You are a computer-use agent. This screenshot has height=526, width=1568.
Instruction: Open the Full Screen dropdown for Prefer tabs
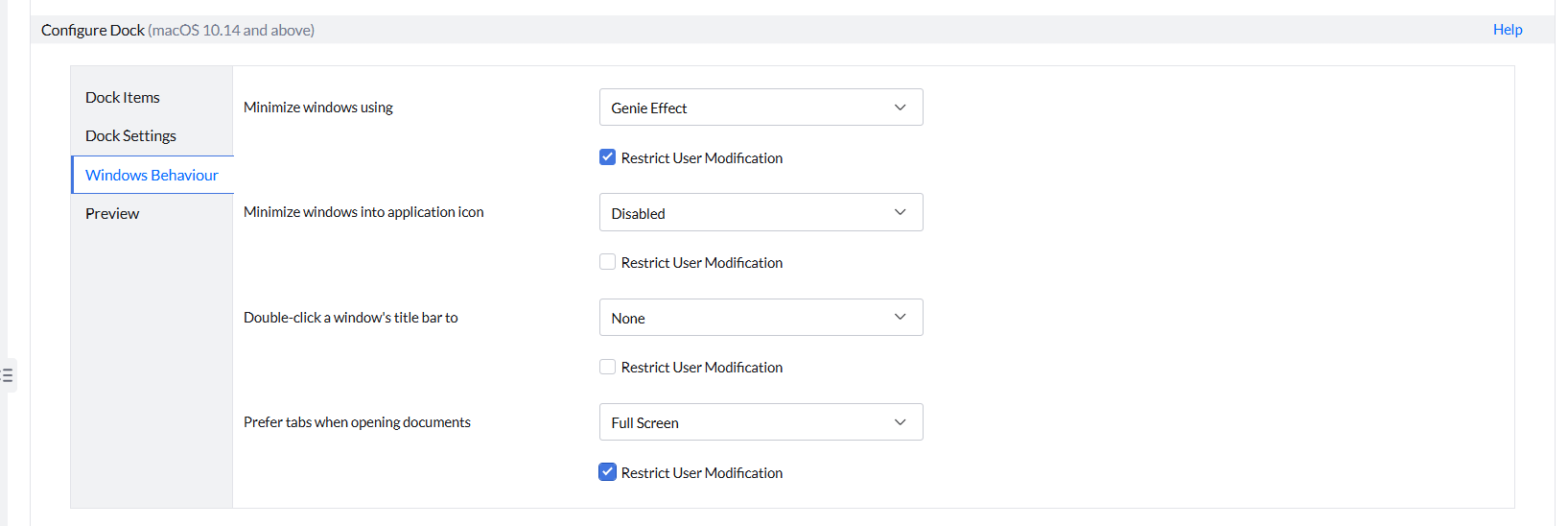click(760, 422)
